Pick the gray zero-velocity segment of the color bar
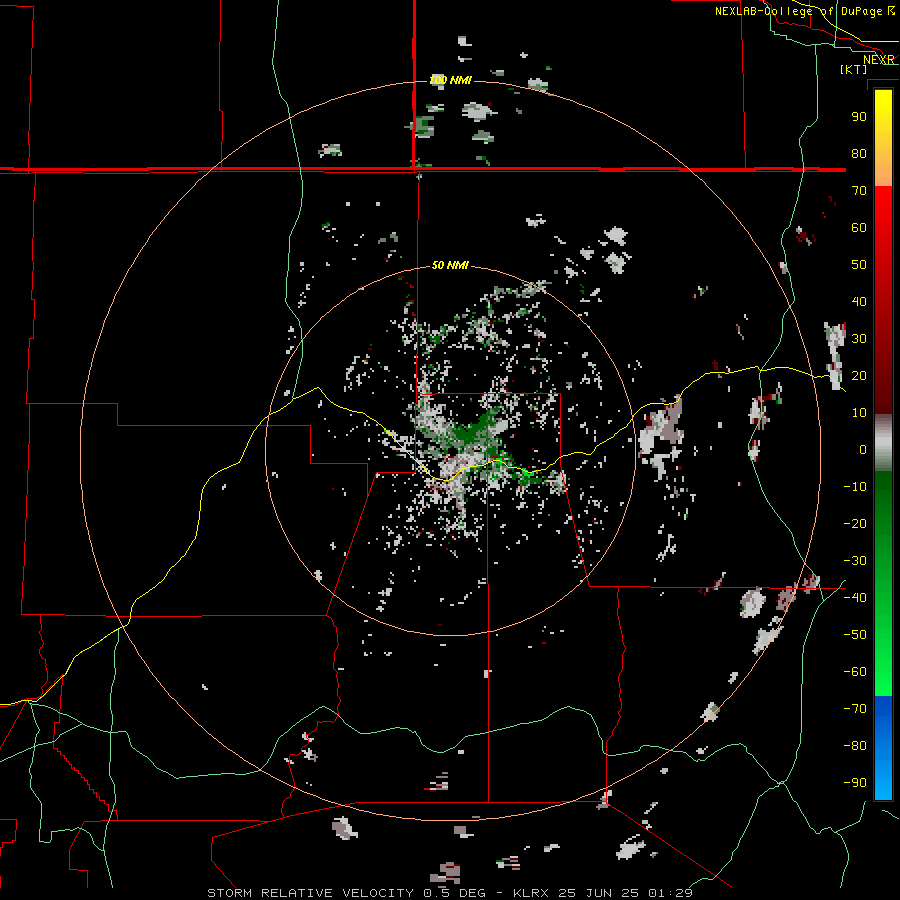Screen dimensions: 900x900 click(x=883, y=443)
